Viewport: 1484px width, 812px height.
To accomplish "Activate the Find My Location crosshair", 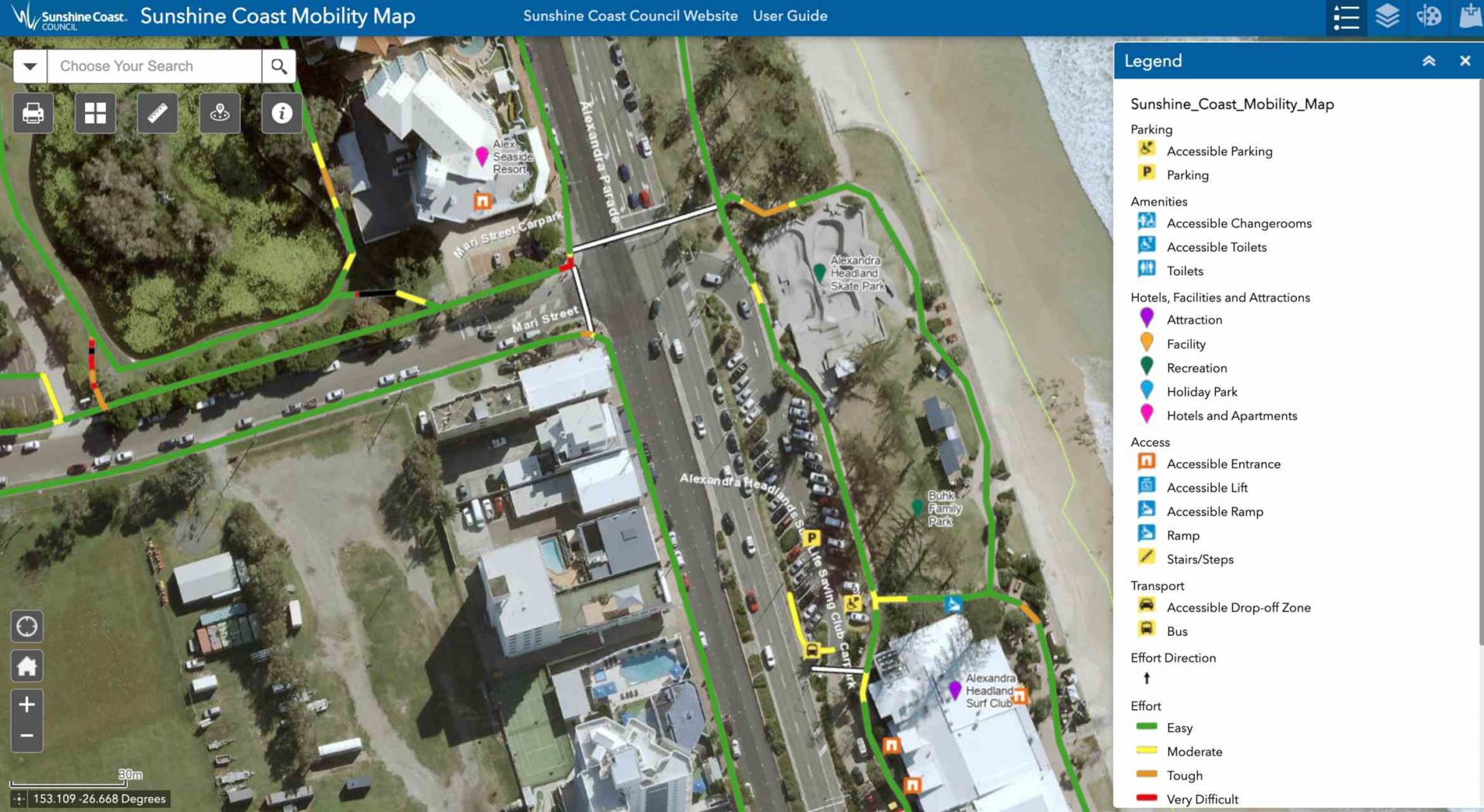I will (26, 626).
